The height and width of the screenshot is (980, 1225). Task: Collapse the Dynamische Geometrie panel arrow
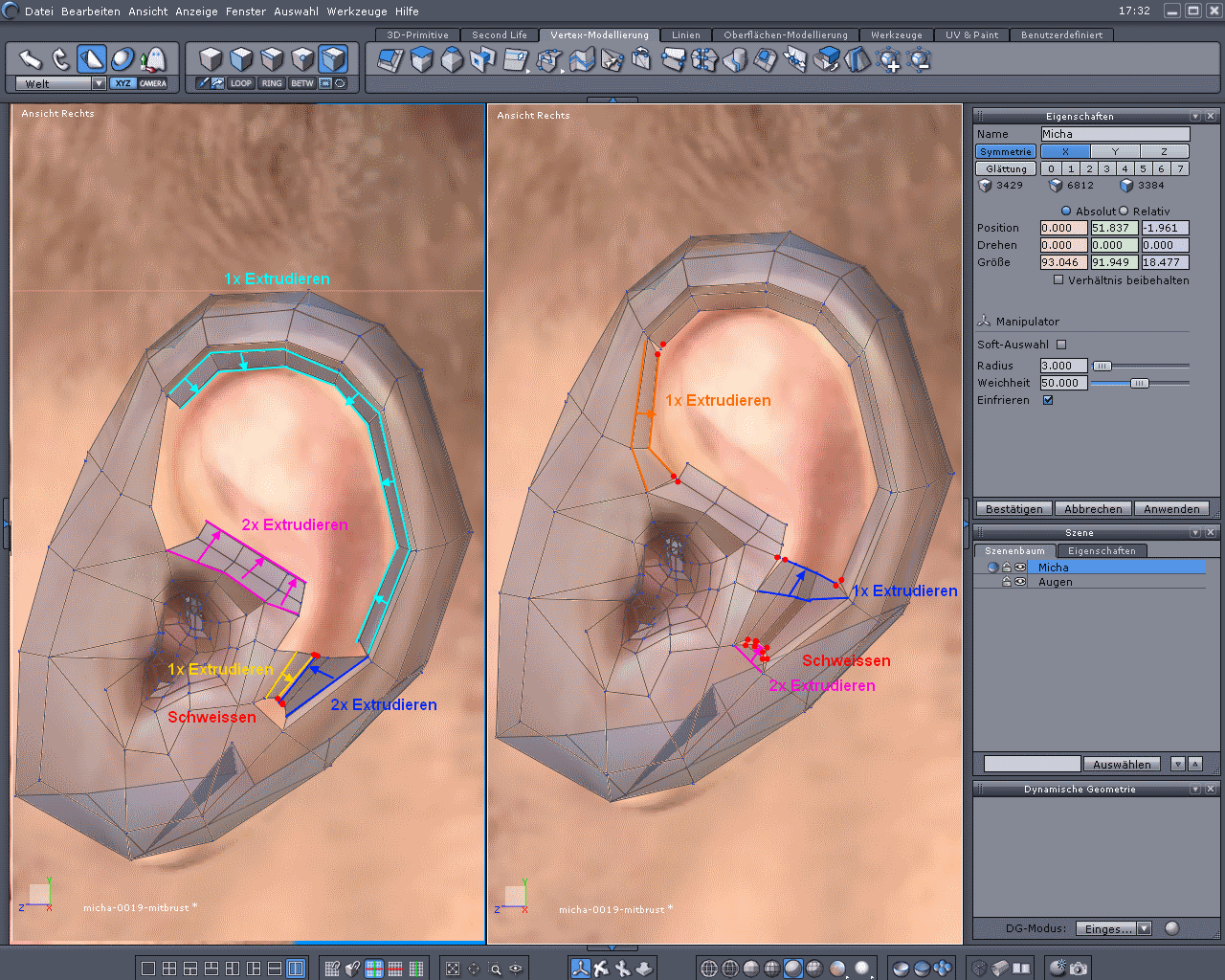point(1195,789)
